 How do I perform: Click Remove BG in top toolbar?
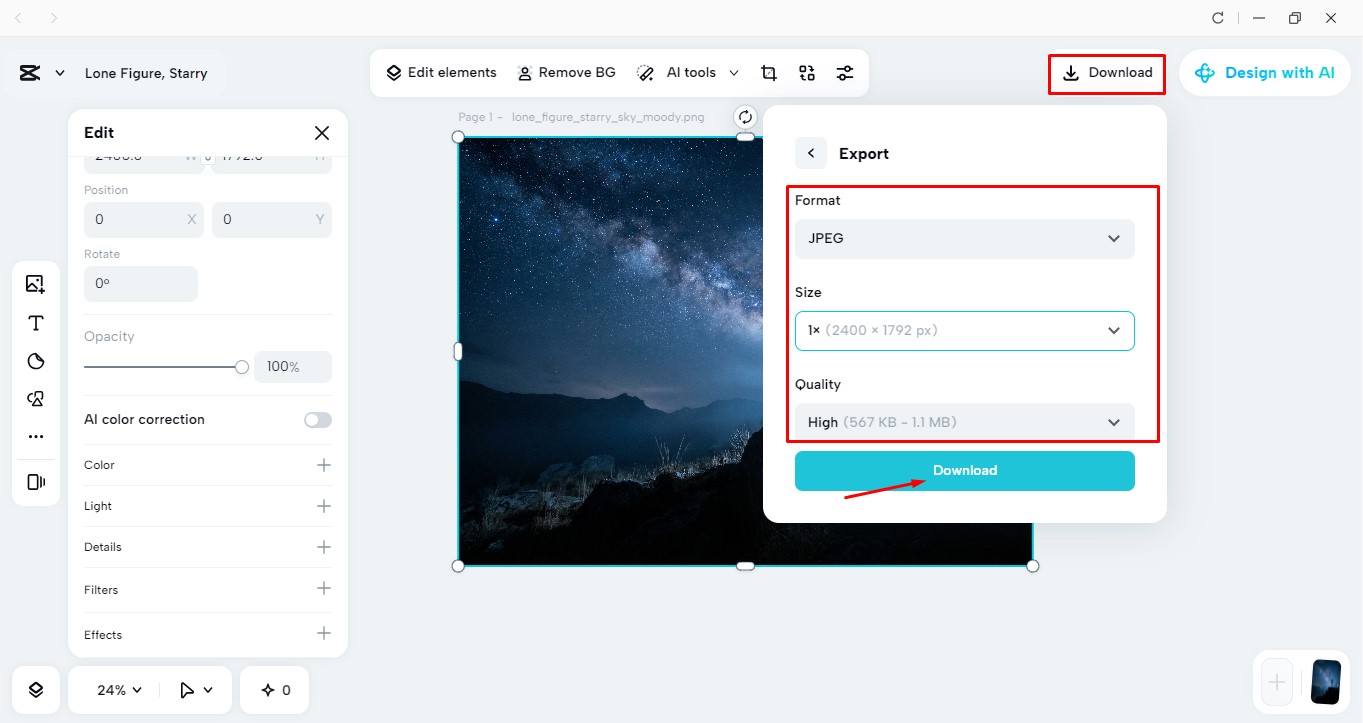coord(566,73)
